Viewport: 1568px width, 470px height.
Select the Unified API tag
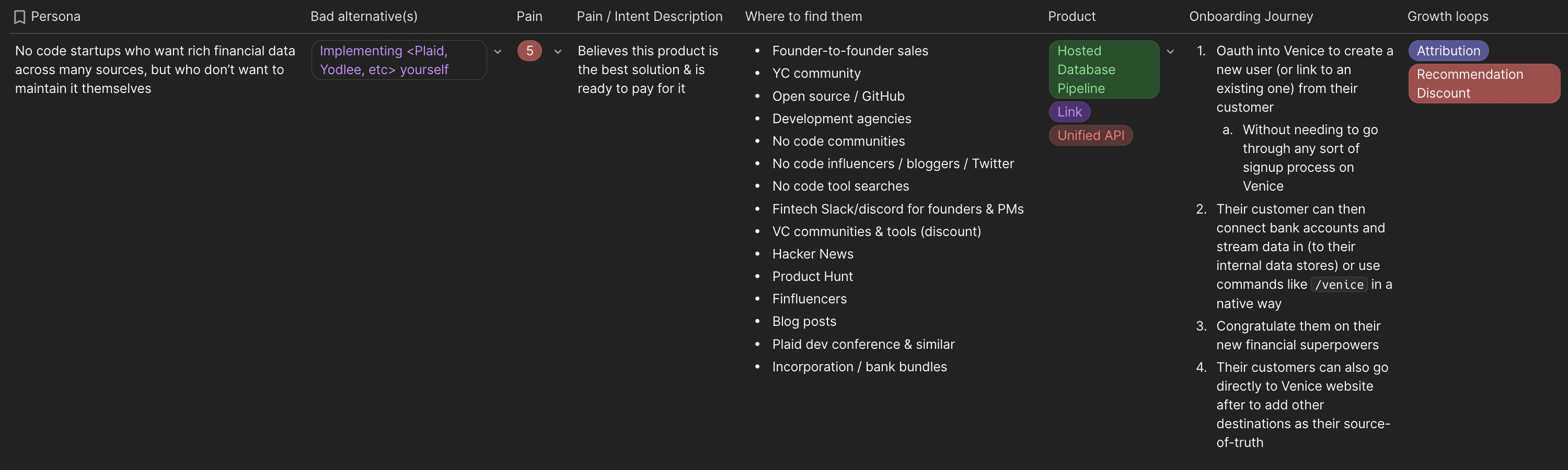1091,135
